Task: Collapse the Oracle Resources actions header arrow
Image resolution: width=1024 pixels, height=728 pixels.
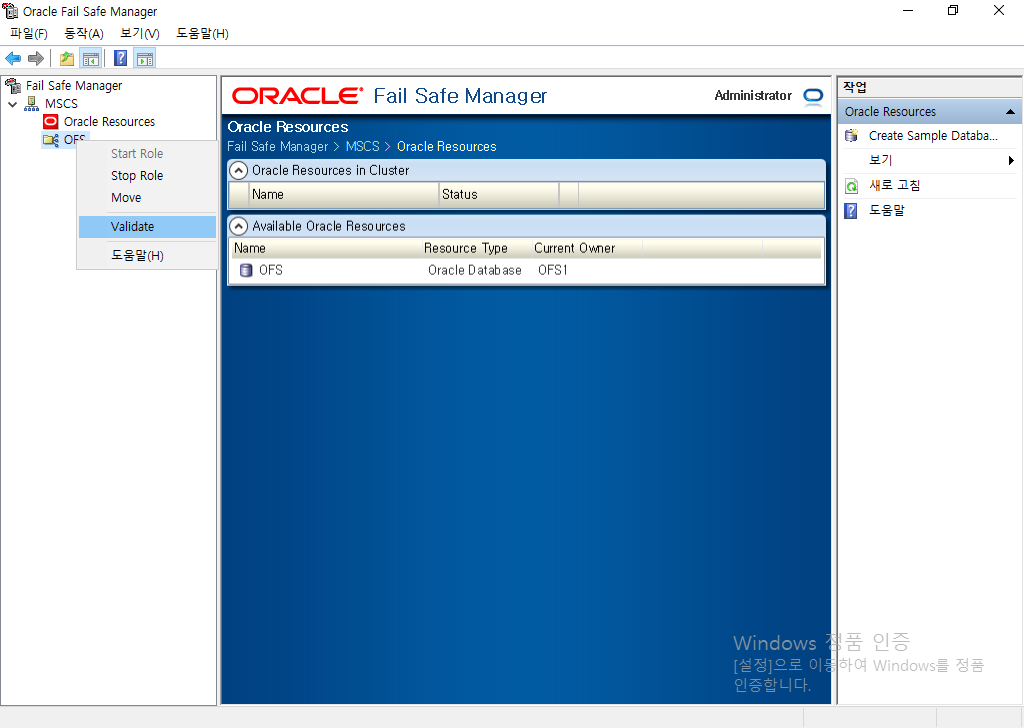Action: [1010, 112]
